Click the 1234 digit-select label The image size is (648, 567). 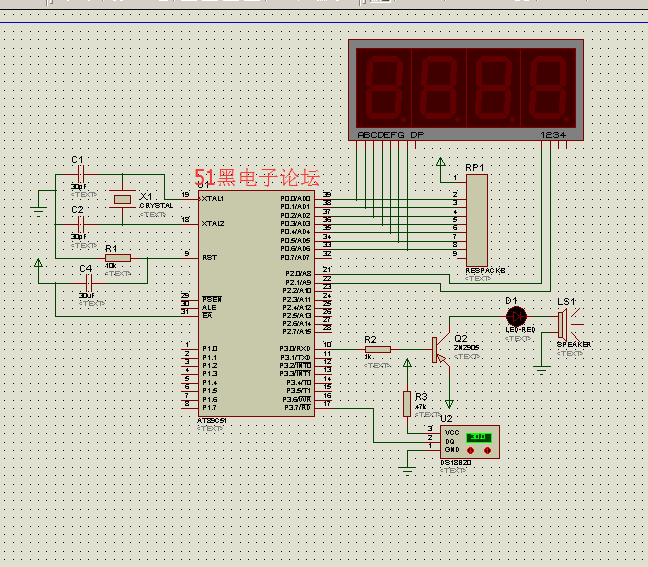553,135
